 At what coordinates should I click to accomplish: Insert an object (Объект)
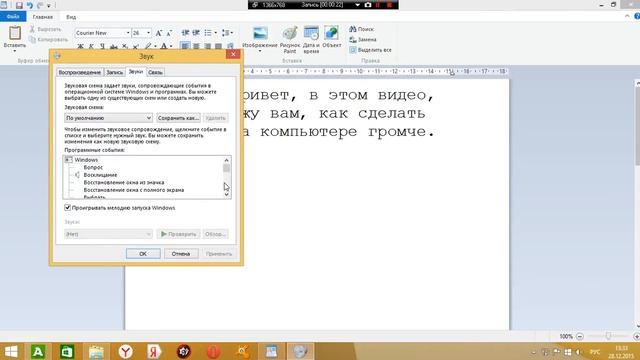(331, 37)
